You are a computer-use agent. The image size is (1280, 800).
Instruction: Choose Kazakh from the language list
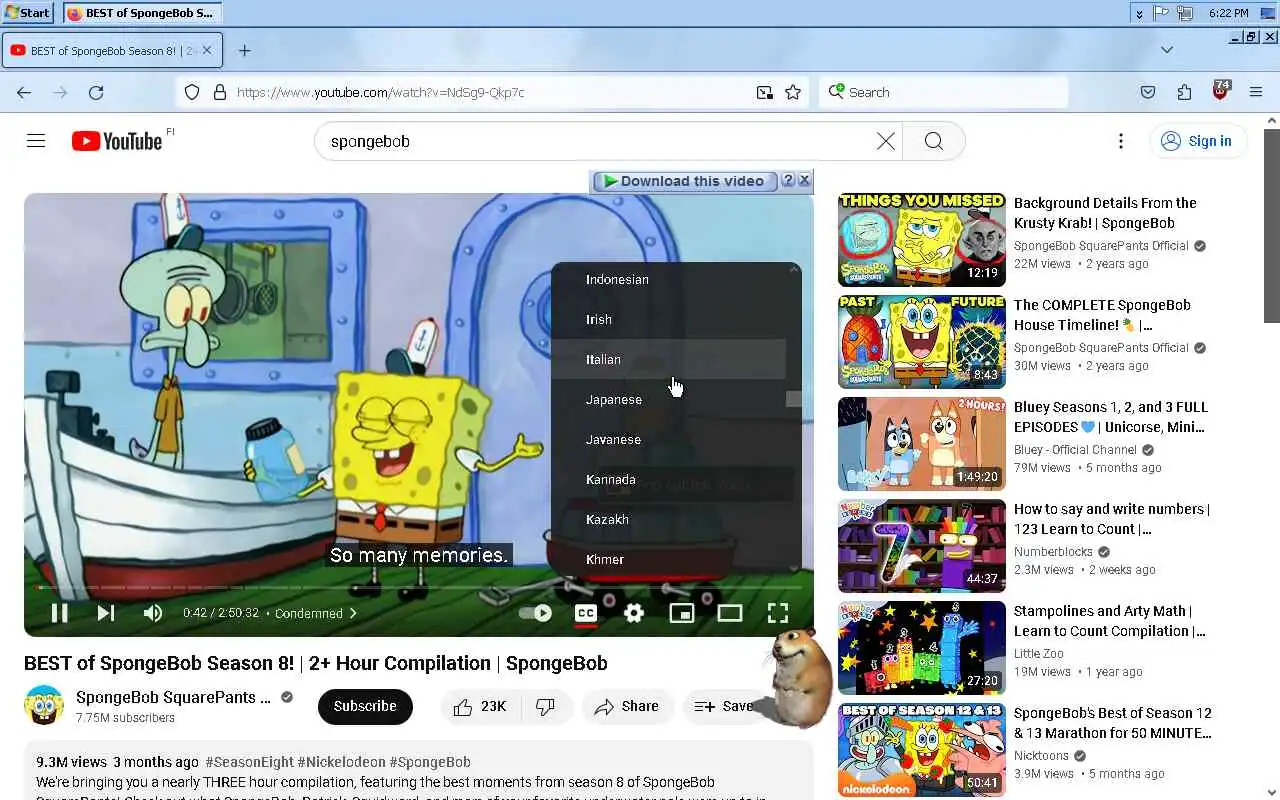(669, 519)
